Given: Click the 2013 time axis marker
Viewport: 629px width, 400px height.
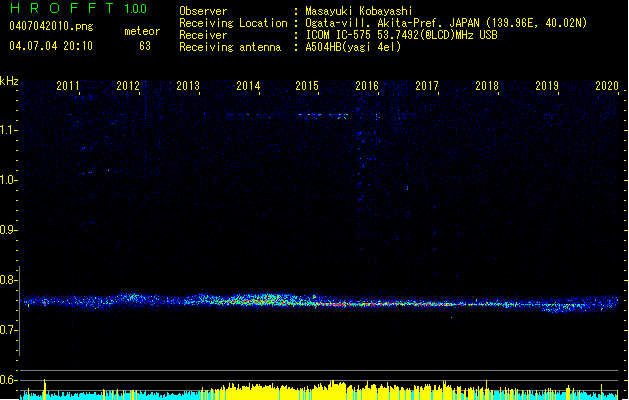Looking at the screenshot, I should point(188,86).
